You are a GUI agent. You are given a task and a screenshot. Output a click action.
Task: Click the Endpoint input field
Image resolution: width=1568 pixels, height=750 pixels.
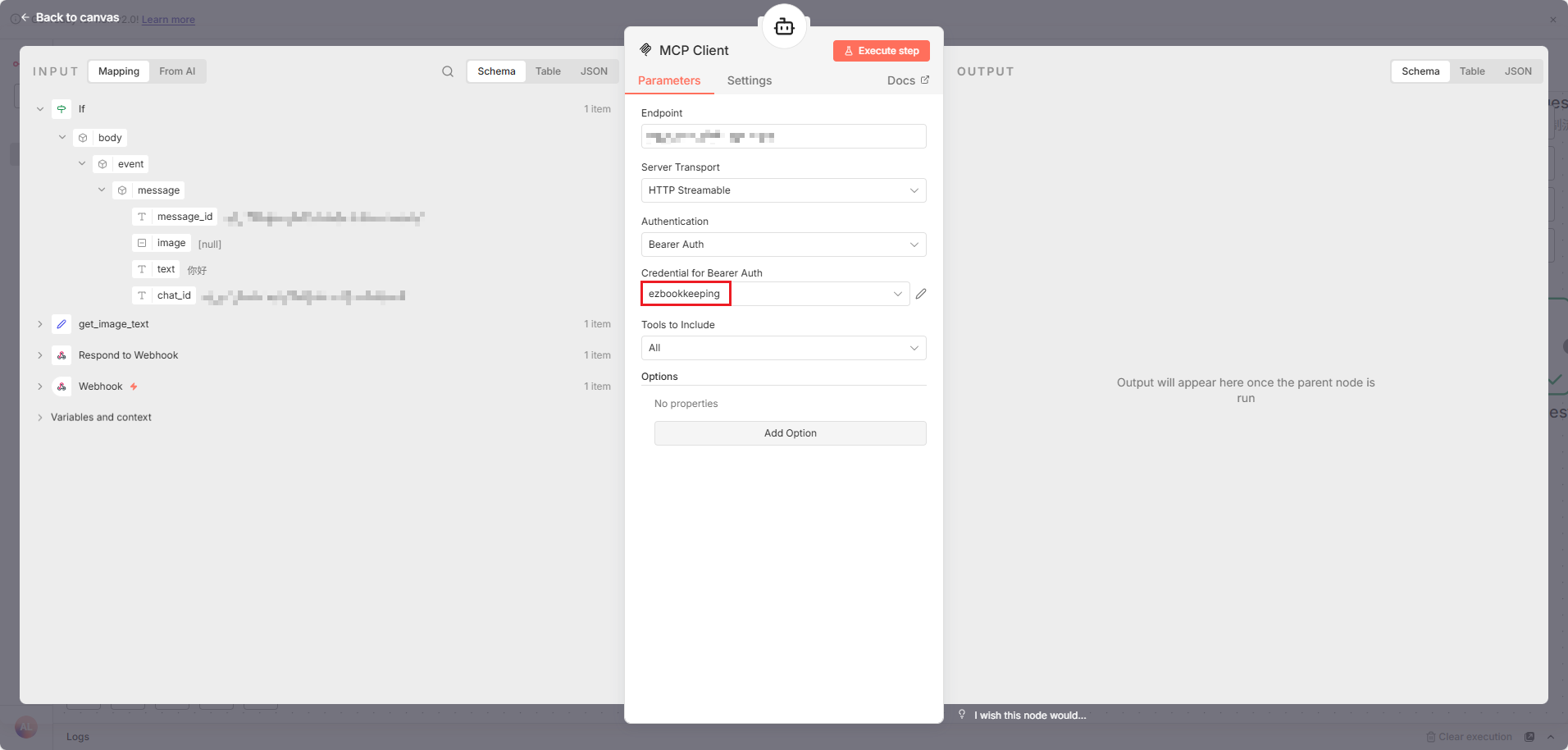pyautogui.click(x=783, y=136)
